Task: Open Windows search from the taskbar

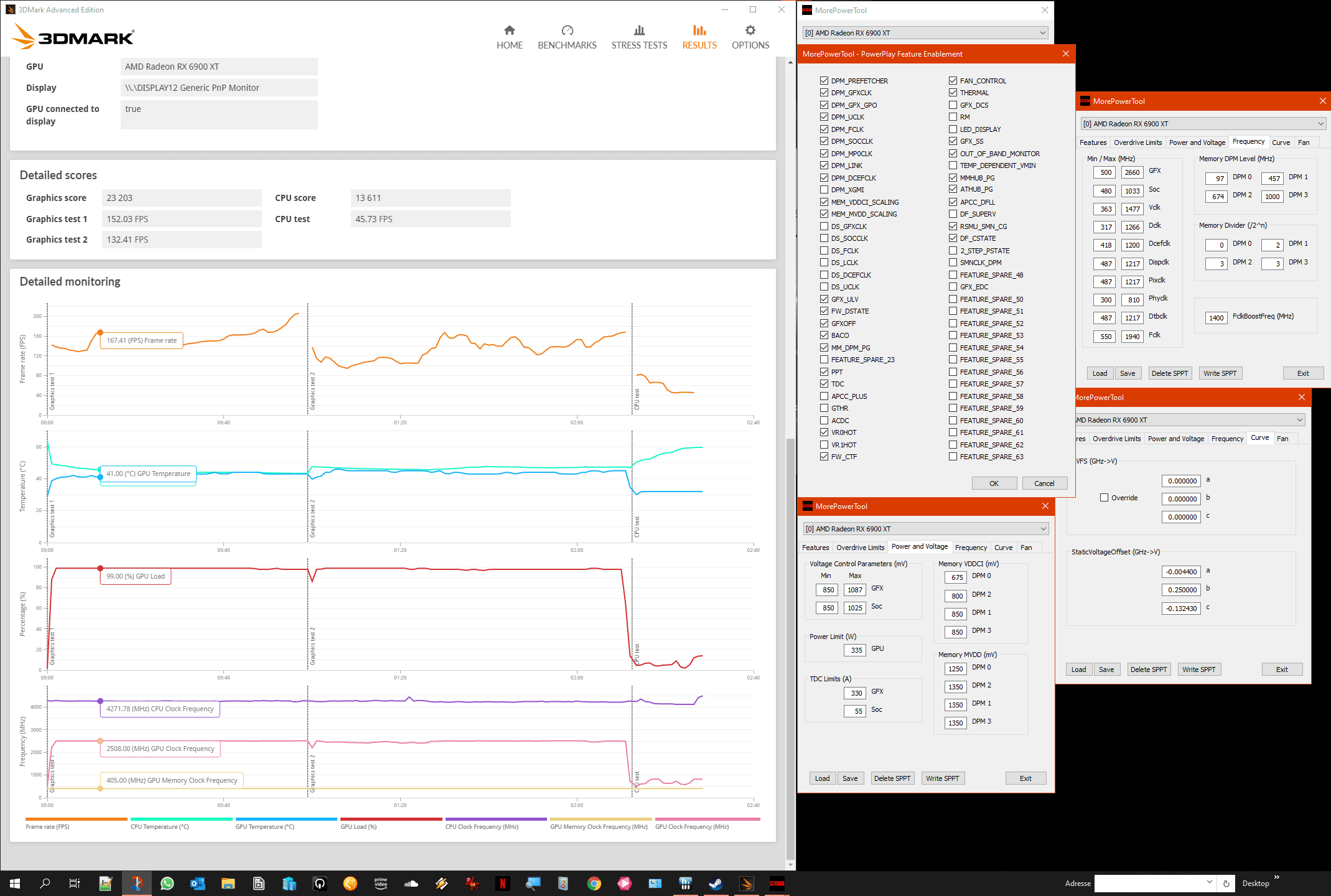Action: (x=45, y=883)
